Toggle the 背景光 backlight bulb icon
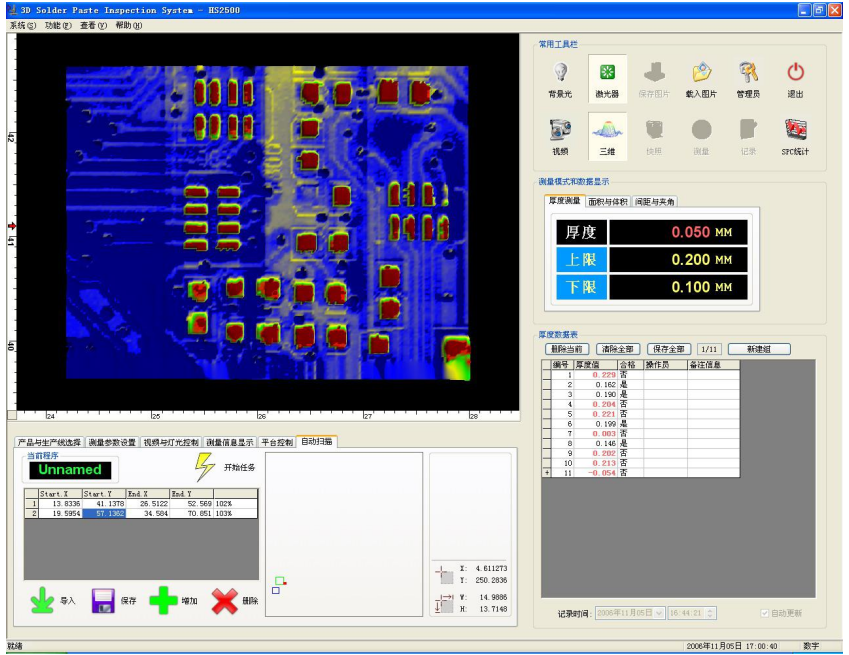The height and width of the screenshot is (655, 849). pos(561,73)
